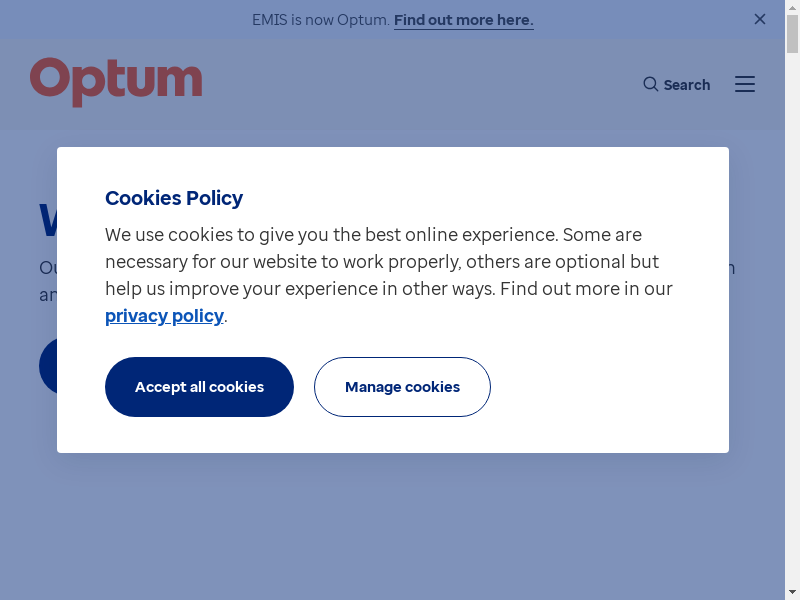800x600 pixels.
Task: Open the privacy policy link
Action: (x=164, y=316)
